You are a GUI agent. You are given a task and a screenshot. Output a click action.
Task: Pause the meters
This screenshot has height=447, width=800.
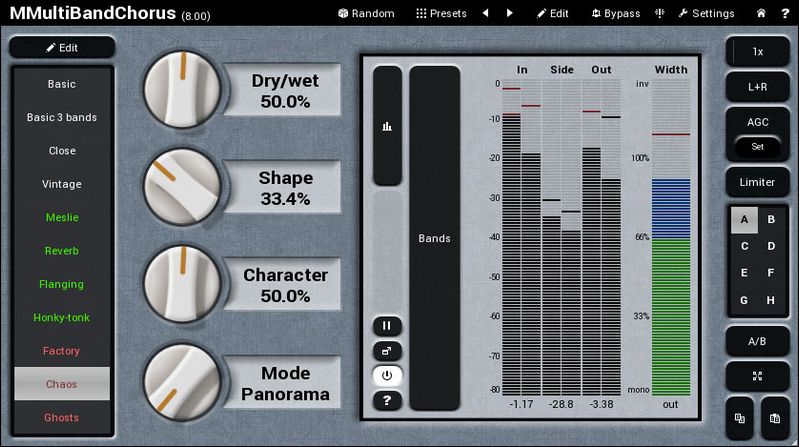pos(387,326)
